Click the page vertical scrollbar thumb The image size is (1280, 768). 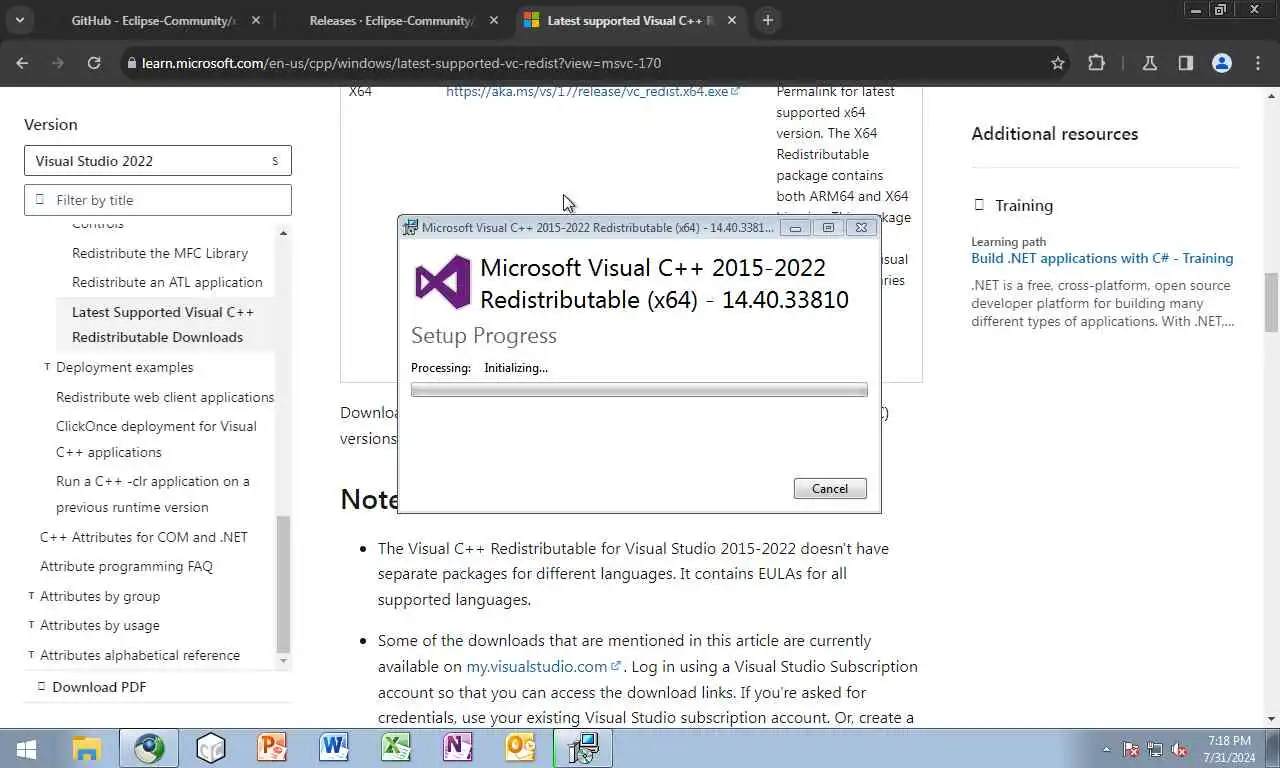click(x=1272, y=302)
